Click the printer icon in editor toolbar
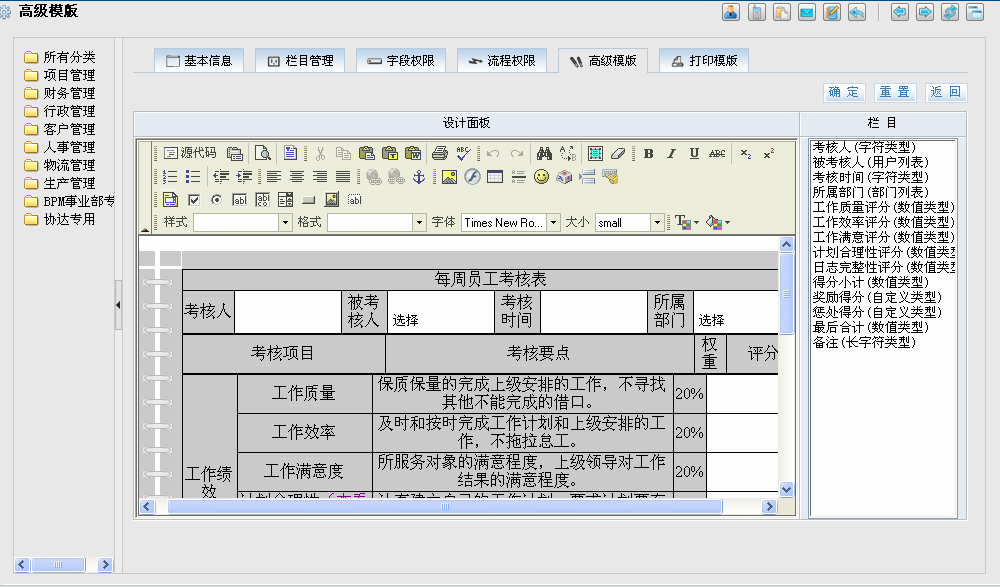1000x587 pixels. pyautogui.click(x=439, y=153)
